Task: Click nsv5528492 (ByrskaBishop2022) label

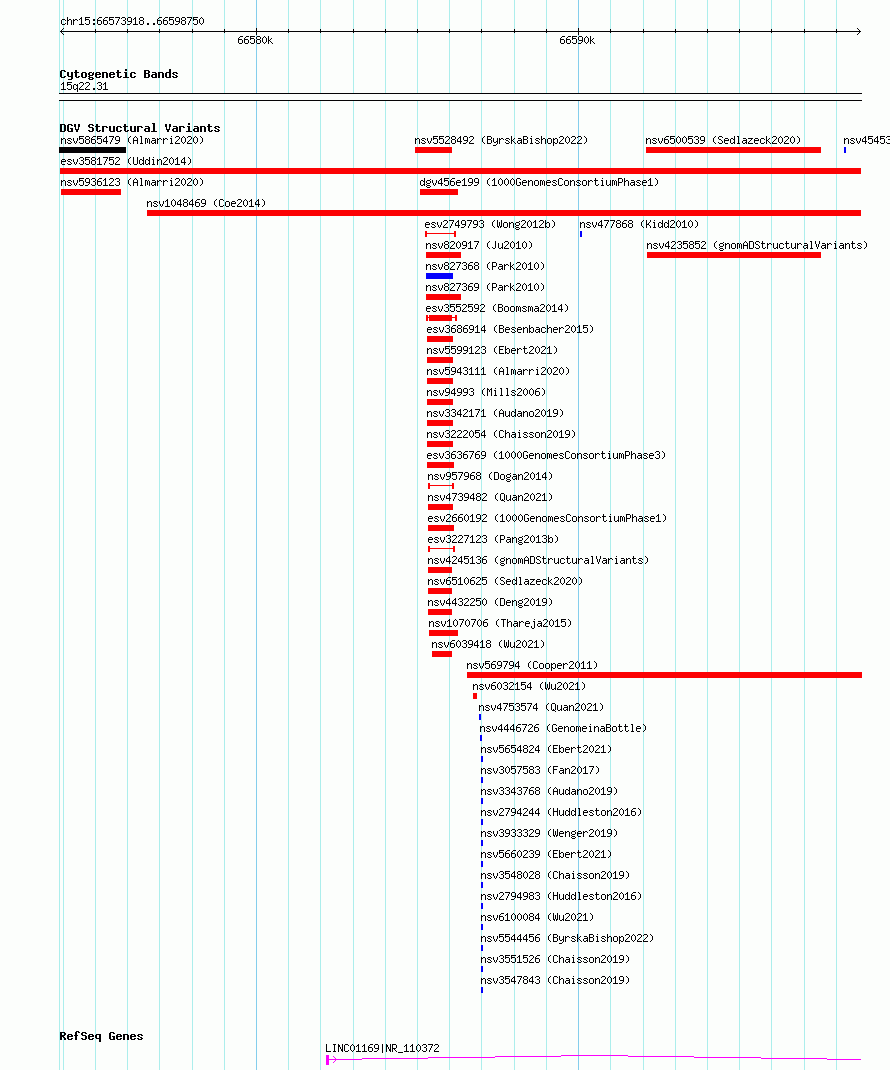Action: [501, 140]
